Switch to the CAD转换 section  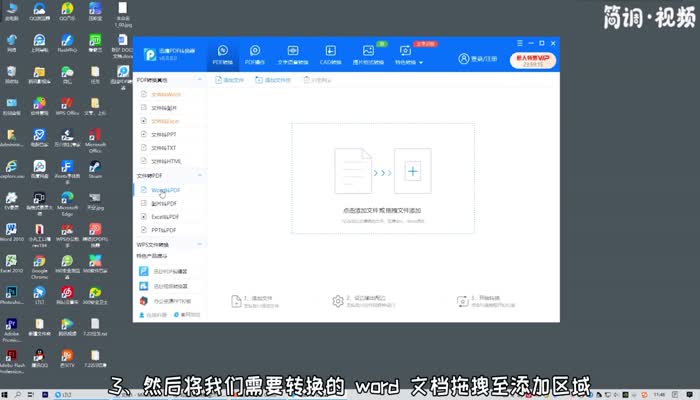click(333, 54)
